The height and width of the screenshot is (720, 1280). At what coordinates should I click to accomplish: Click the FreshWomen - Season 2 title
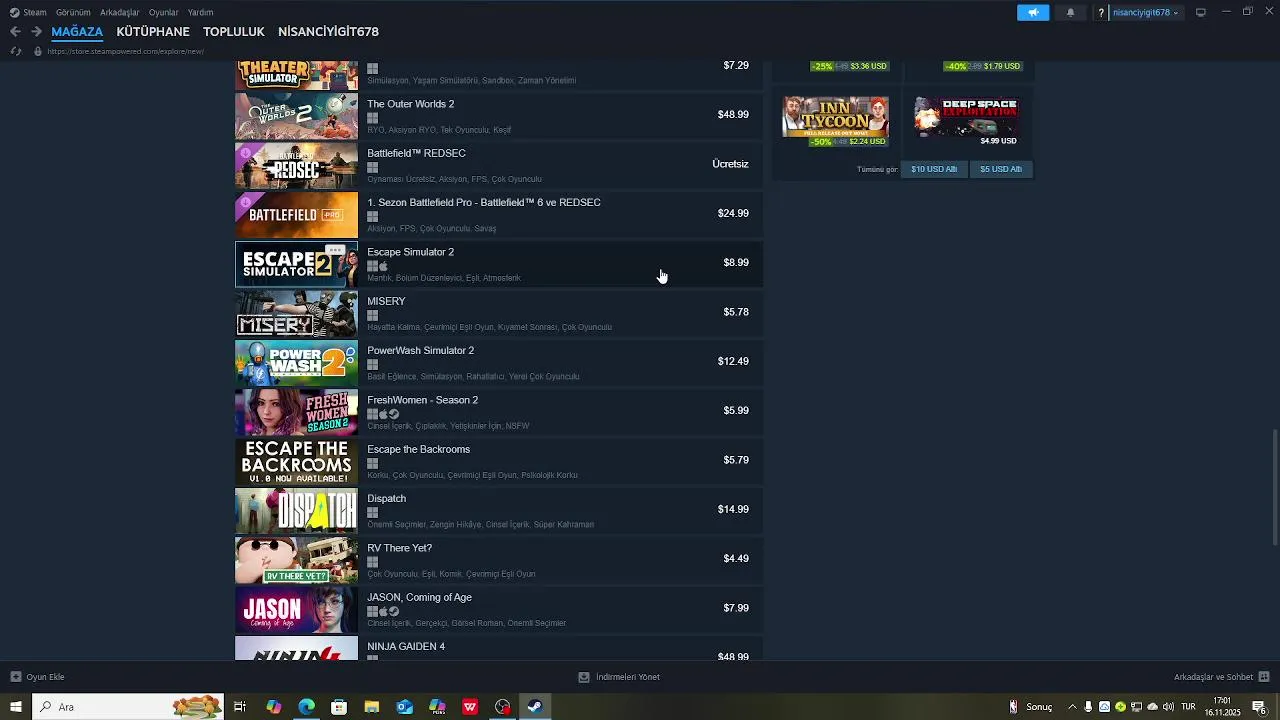pos(422,400)
